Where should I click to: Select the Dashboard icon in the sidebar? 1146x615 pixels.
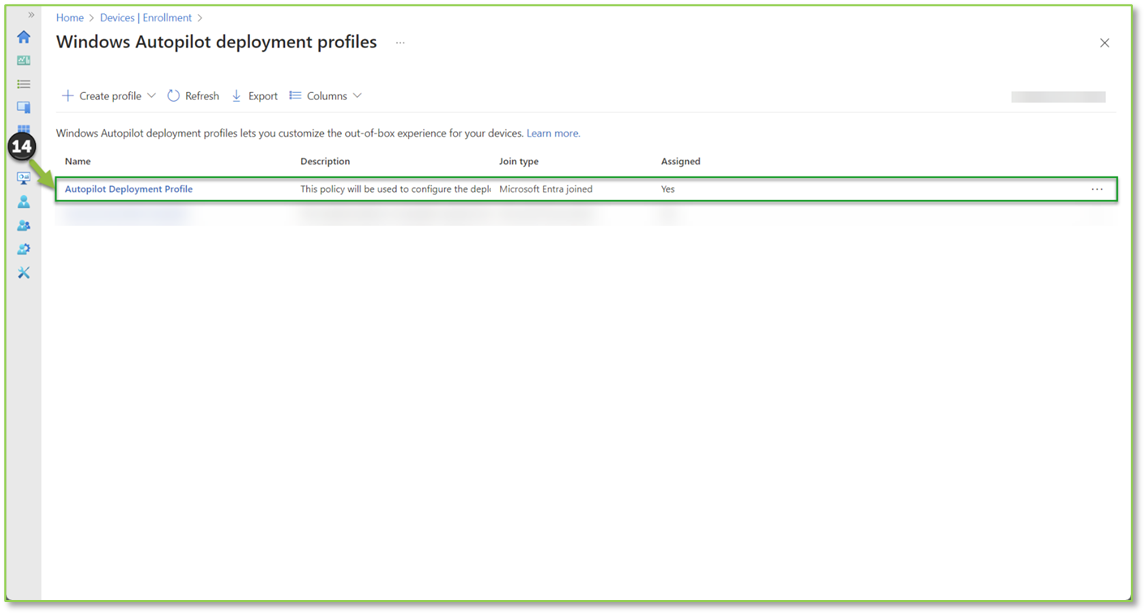[23, 60]
